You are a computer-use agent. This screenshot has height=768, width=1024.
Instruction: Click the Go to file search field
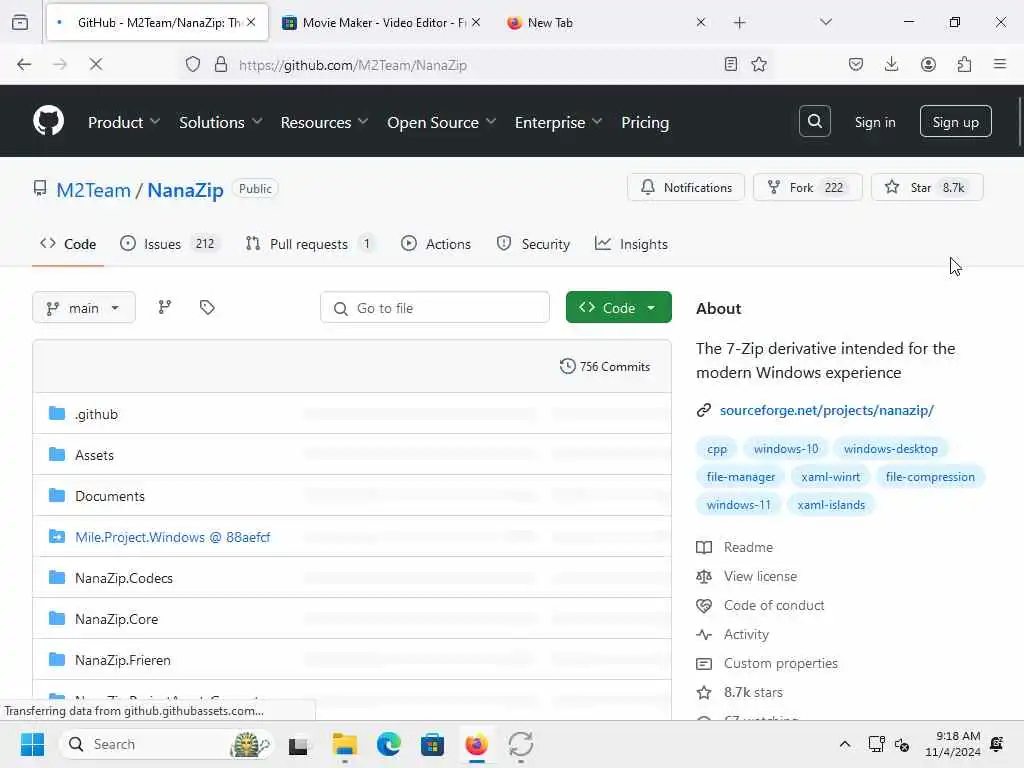435,308
